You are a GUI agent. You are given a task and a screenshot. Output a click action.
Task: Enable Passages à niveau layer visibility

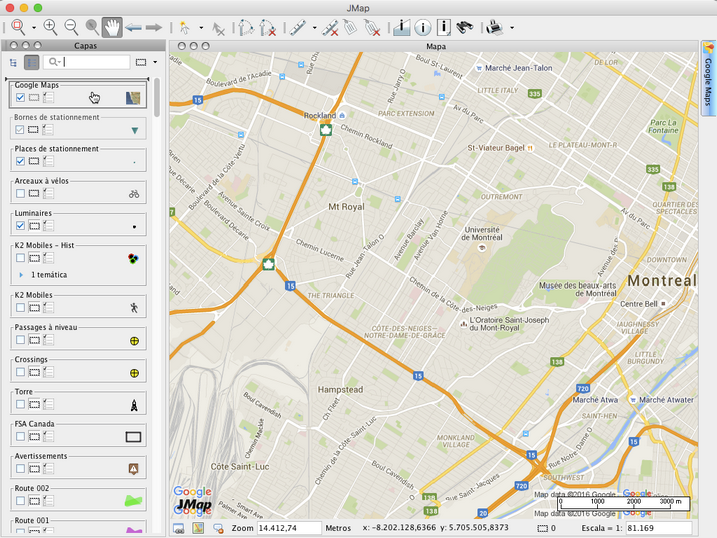click(20, 340)
